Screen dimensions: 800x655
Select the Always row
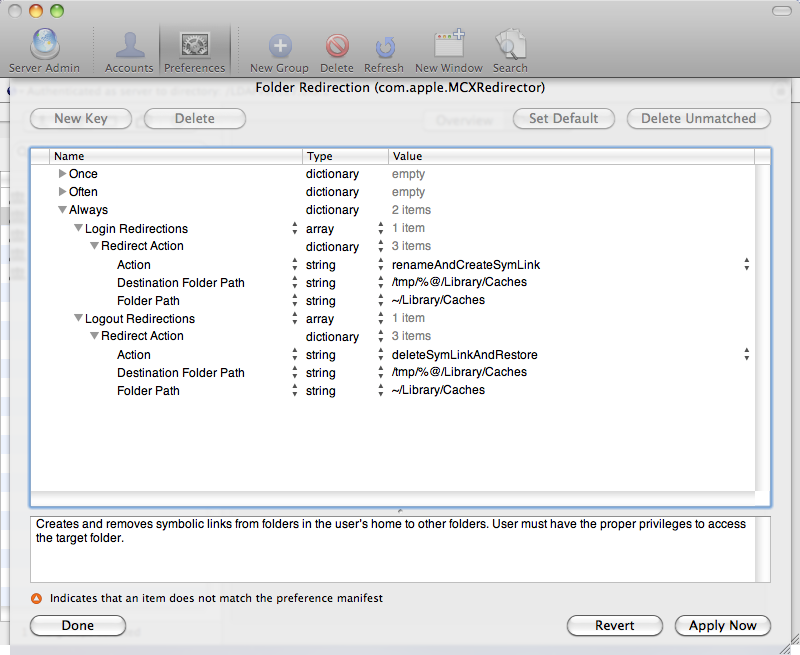pyautogui.click(x=393, y=210)
